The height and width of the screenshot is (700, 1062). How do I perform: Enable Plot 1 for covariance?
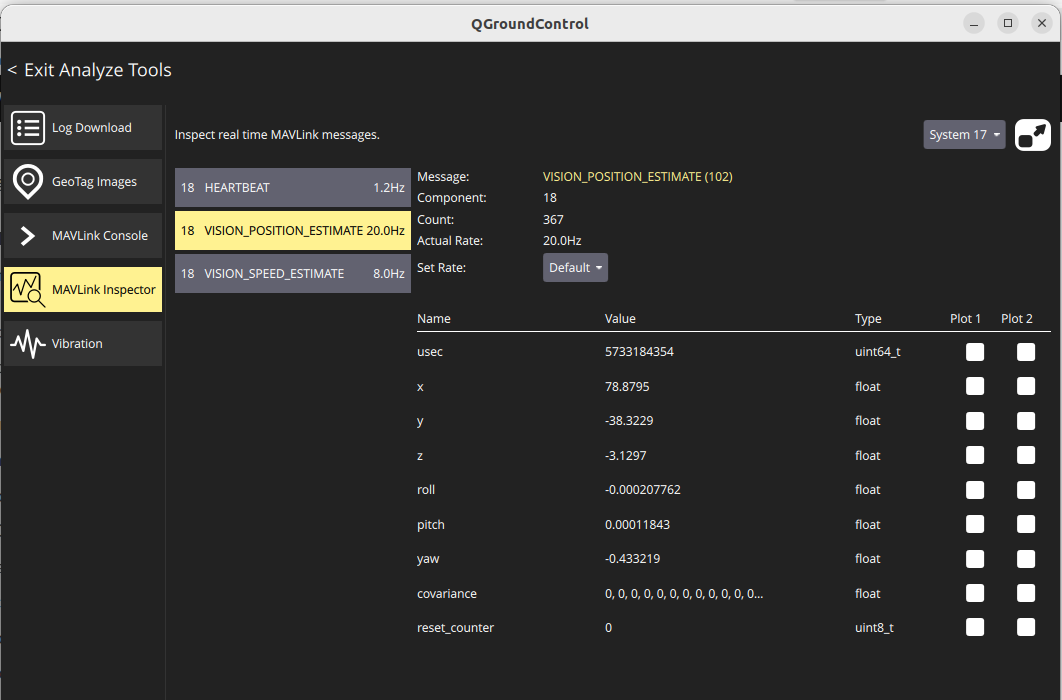pos(975,593)
